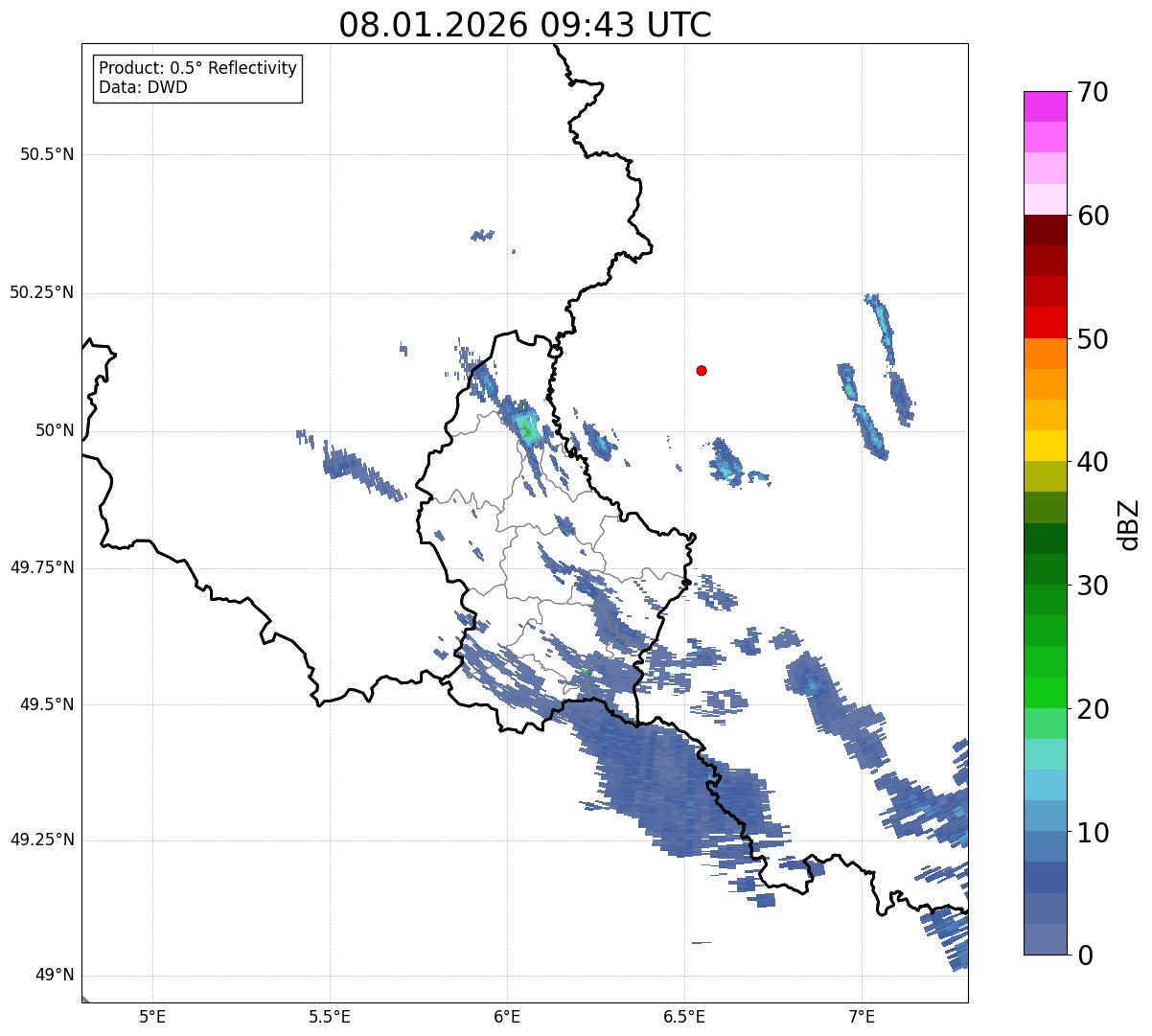The image size is (1152, 1036).
Task: Click the red radar site marker dot
Action: [702, 370]
